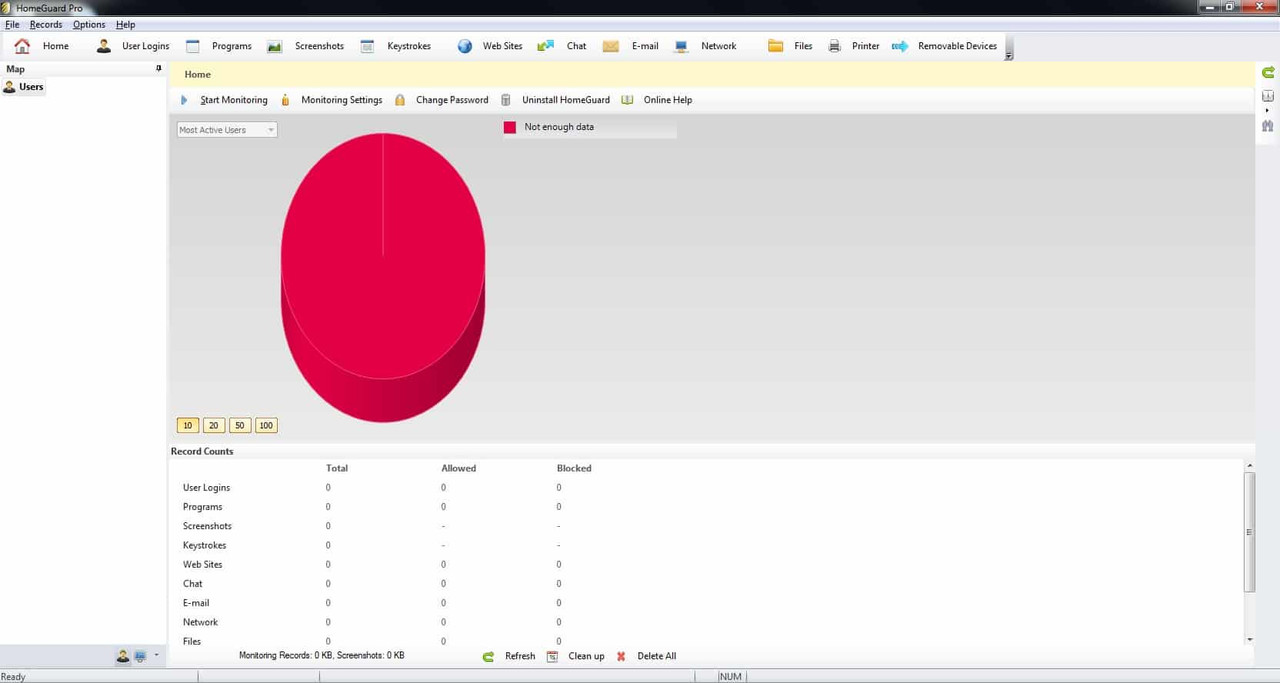
Task: Click the Record Counts scrollbar down arrow
Action: pos(1249,639)
